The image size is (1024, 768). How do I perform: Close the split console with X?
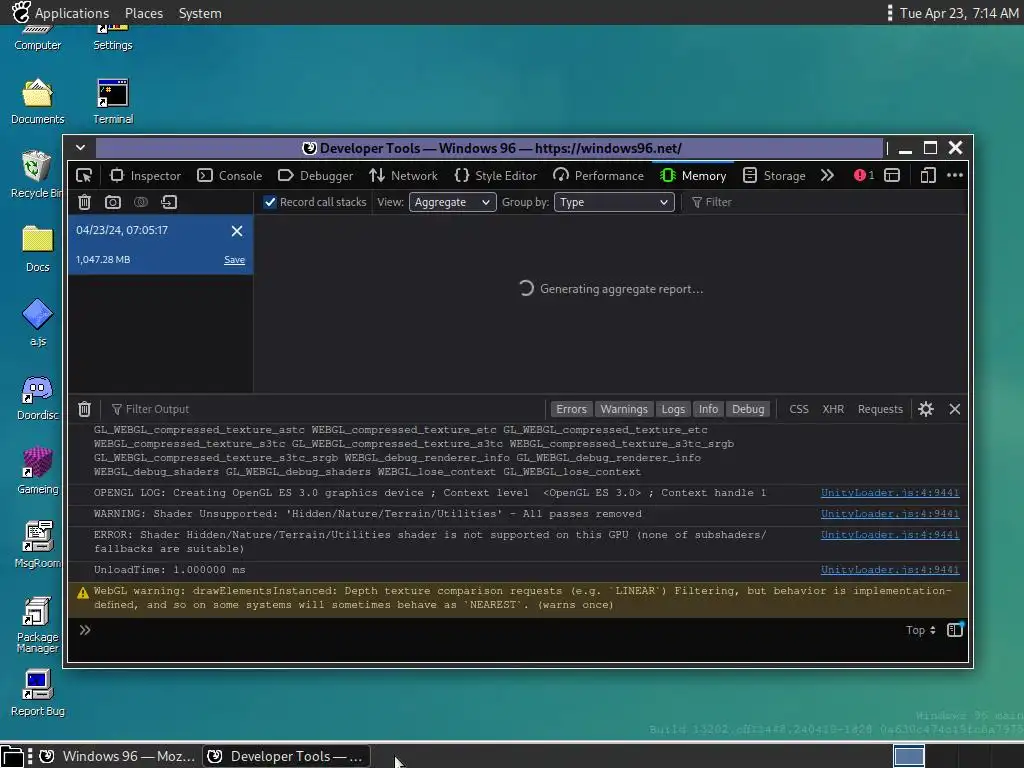pyautogui.click(x=955, y=409)
